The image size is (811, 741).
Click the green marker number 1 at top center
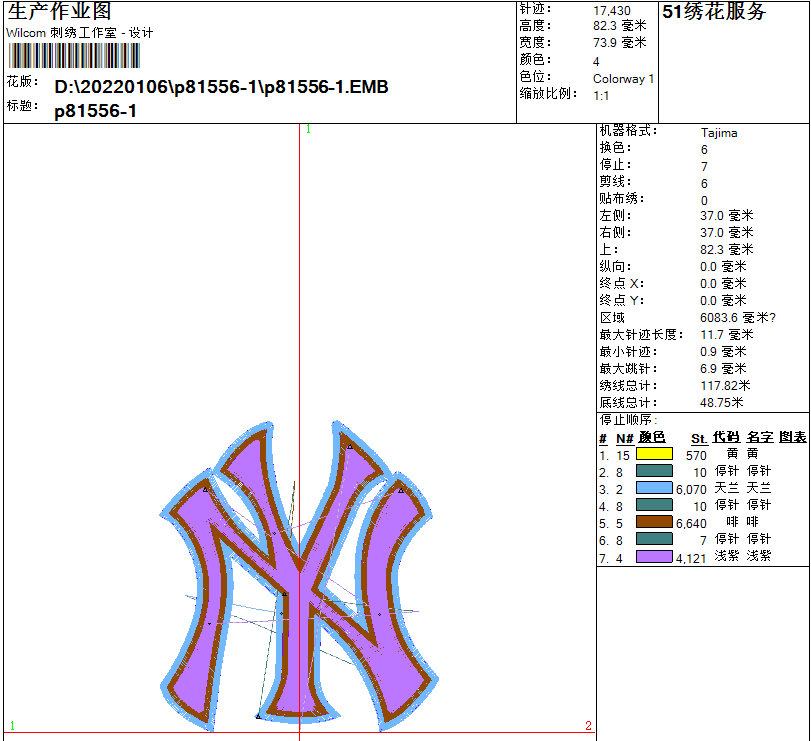(x=308, y=129)
